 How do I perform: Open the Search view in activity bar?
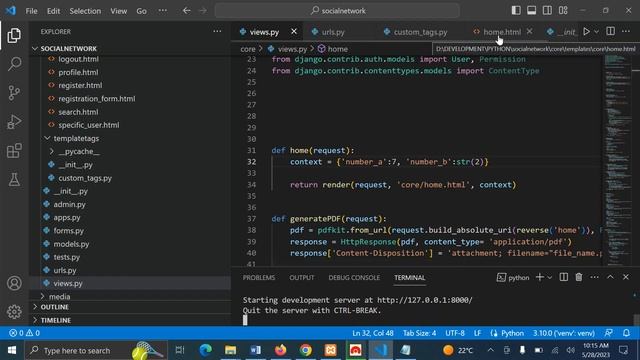(14, 64)
